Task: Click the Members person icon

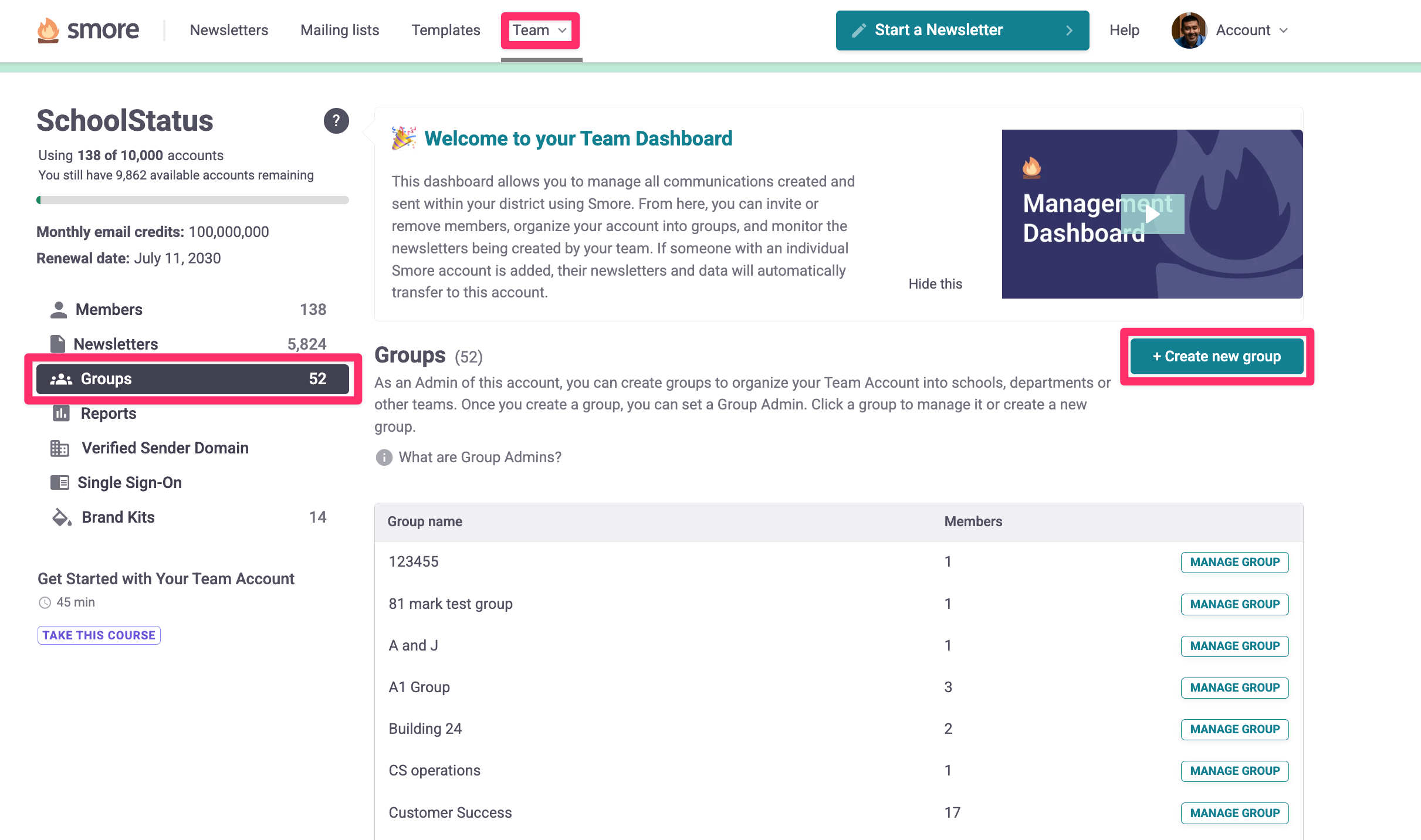Action: click(58, 310)
